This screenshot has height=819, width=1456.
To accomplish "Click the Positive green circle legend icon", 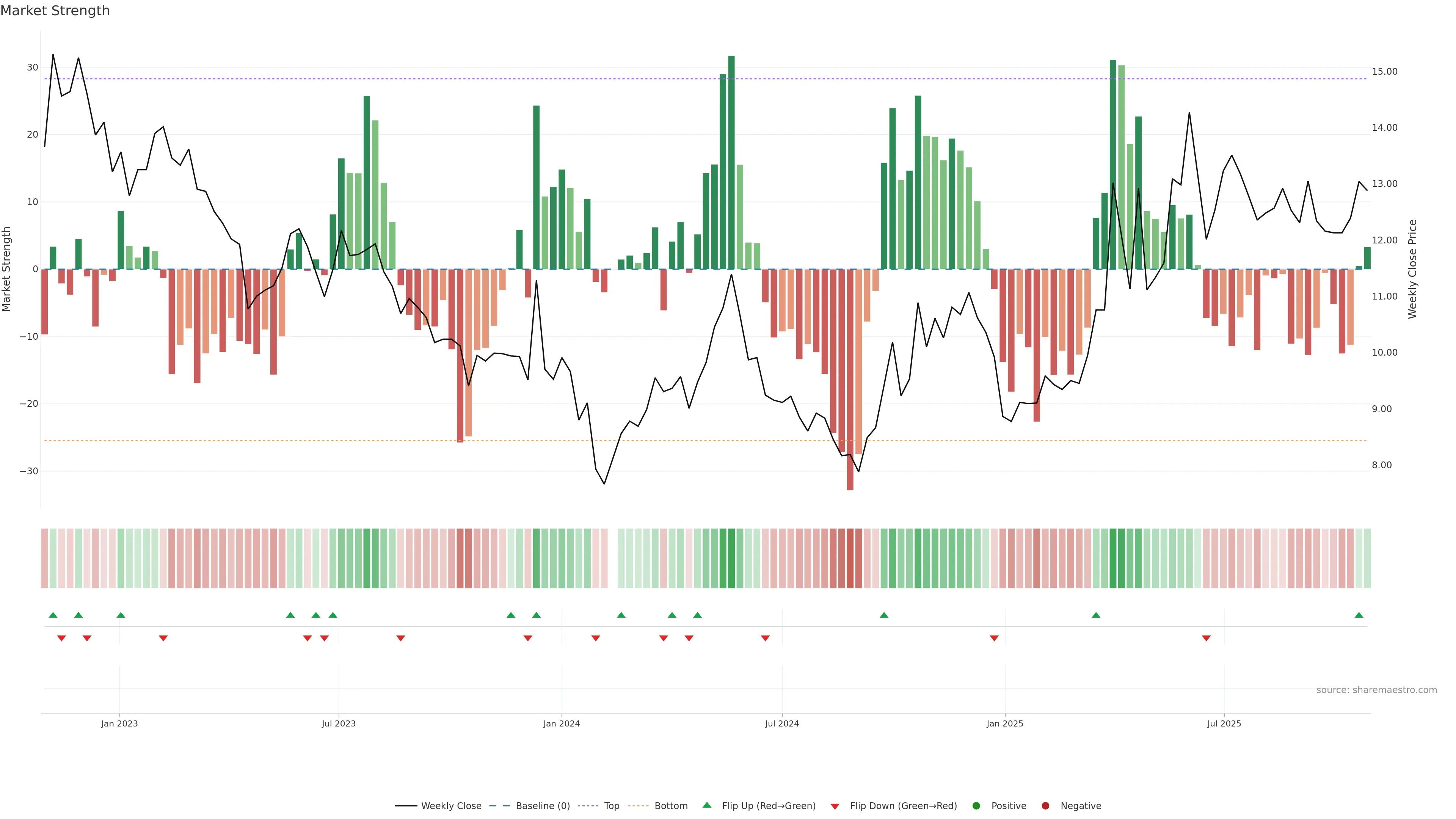I will point(976,806).
